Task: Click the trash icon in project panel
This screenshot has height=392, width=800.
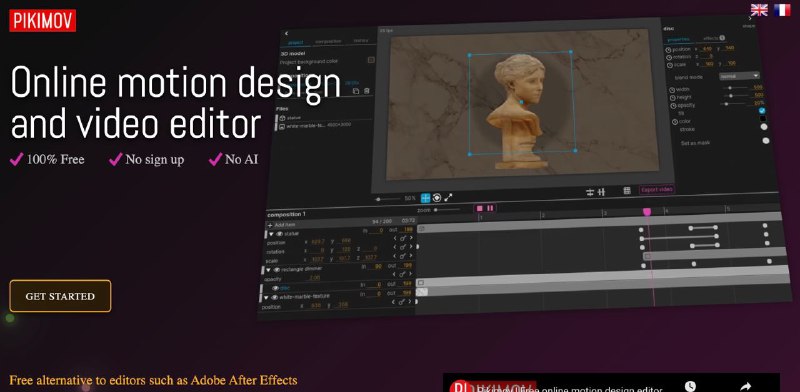Action: tap(366, 91)
